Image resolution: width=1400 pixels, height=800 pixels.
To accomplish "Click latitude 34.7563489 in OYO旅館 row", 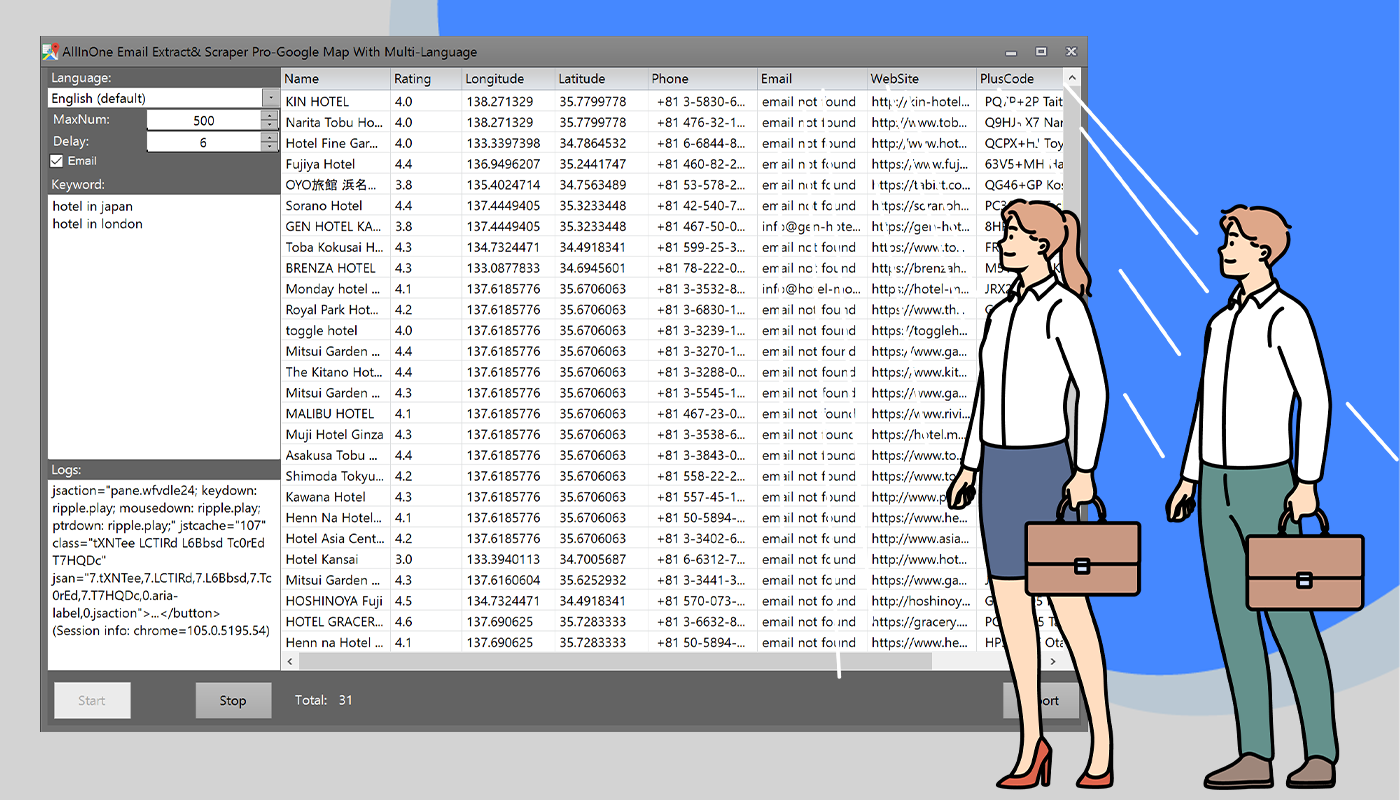I will pos(593,185).
